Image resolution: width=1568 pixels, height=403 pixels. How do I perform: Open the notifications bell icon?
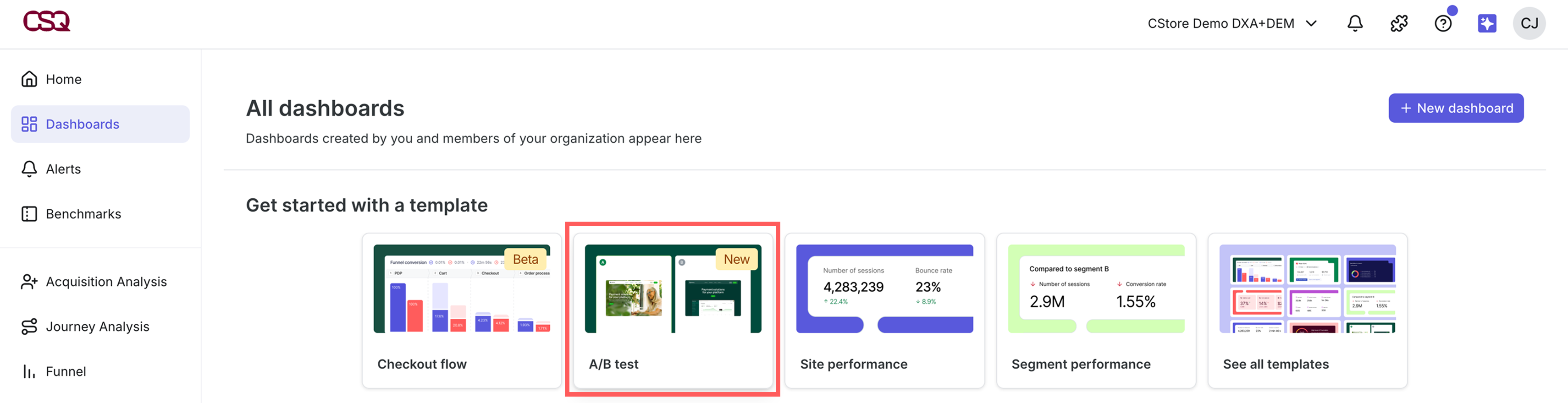click(1355, 23)
